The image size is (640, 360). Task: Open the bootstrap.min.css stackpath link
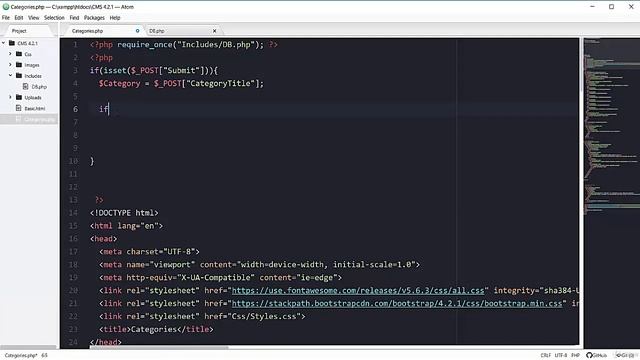[397, 303]
